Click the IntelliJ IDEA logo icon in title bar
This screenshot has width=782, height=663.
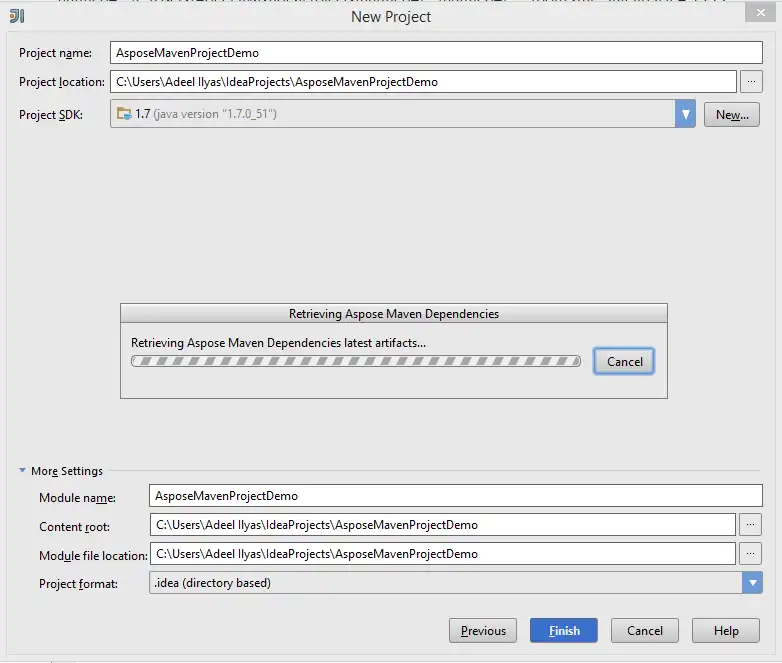[x=16, y=16]
